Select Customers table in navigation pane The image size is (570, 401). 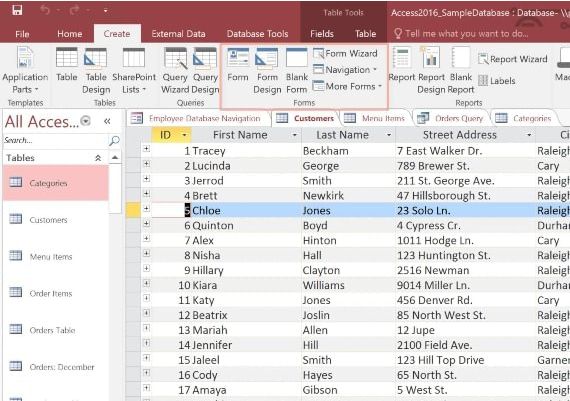(56, 220)
